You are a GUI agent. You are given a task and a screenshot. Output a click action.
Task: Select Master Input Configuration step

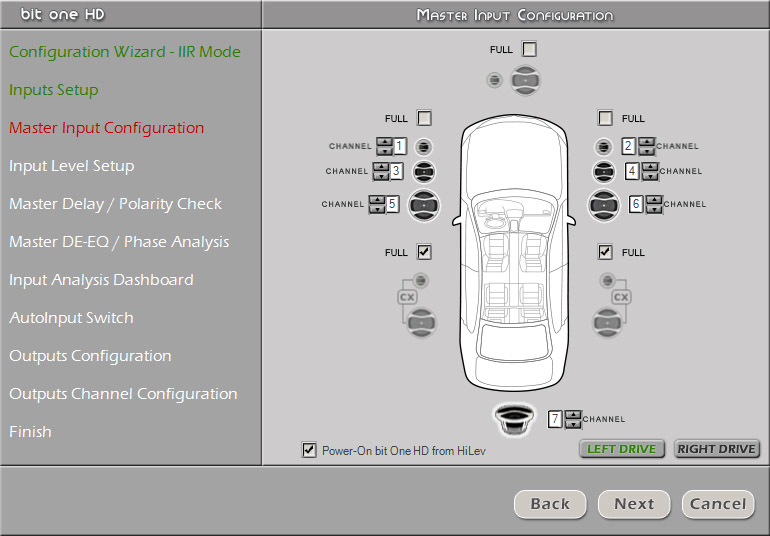pos(107,128)
